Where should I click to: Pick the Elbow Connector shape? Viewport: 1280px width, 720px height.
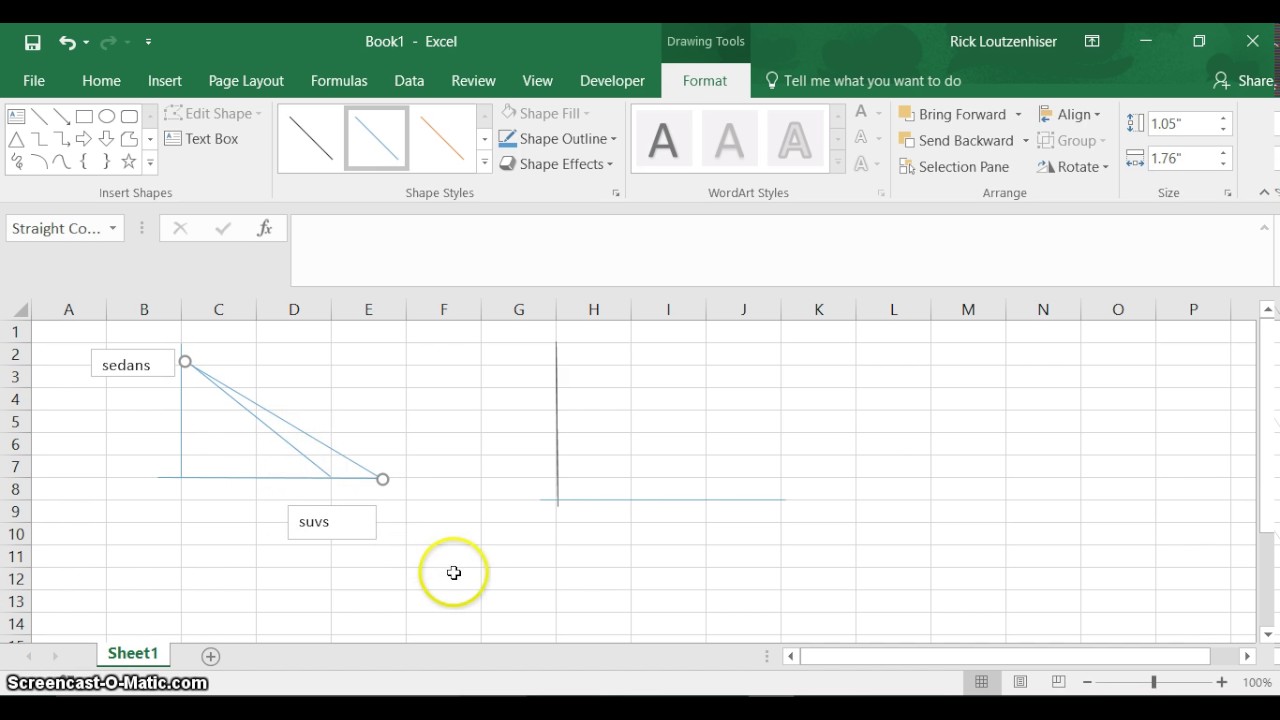[39, 139]
